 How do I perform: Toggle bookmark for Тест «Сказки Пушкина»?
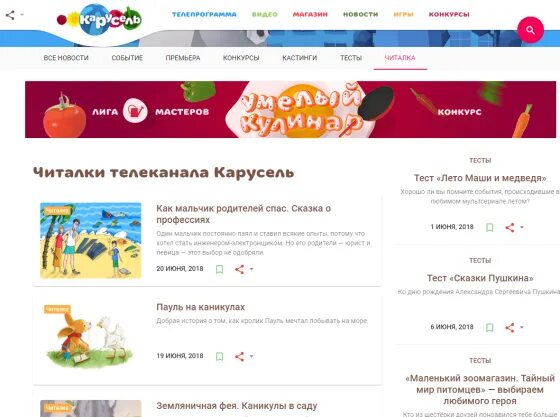click(490, 327)
